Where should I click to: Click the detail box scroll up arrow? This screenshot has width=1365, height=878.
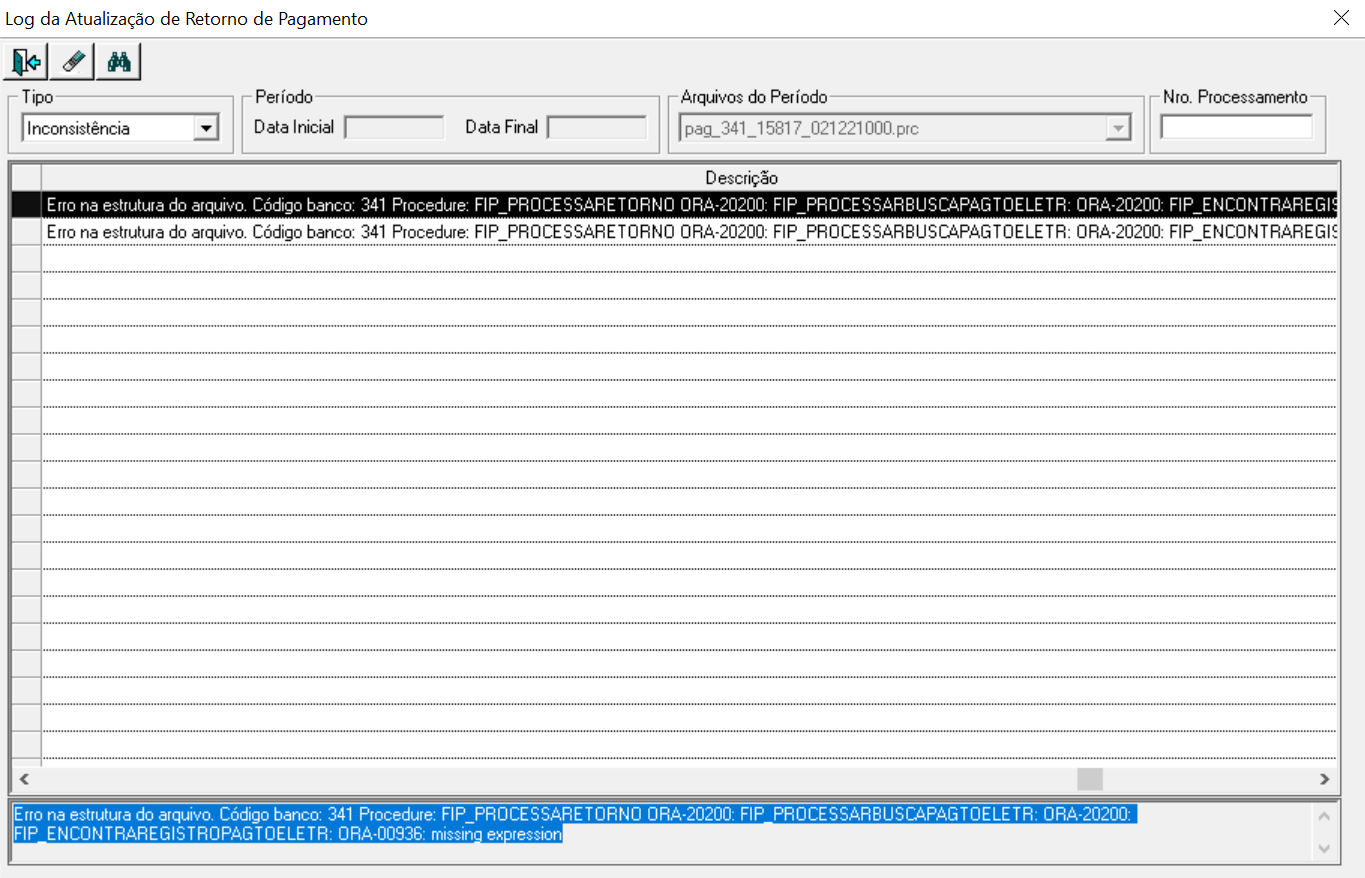tap(1324, 816)
